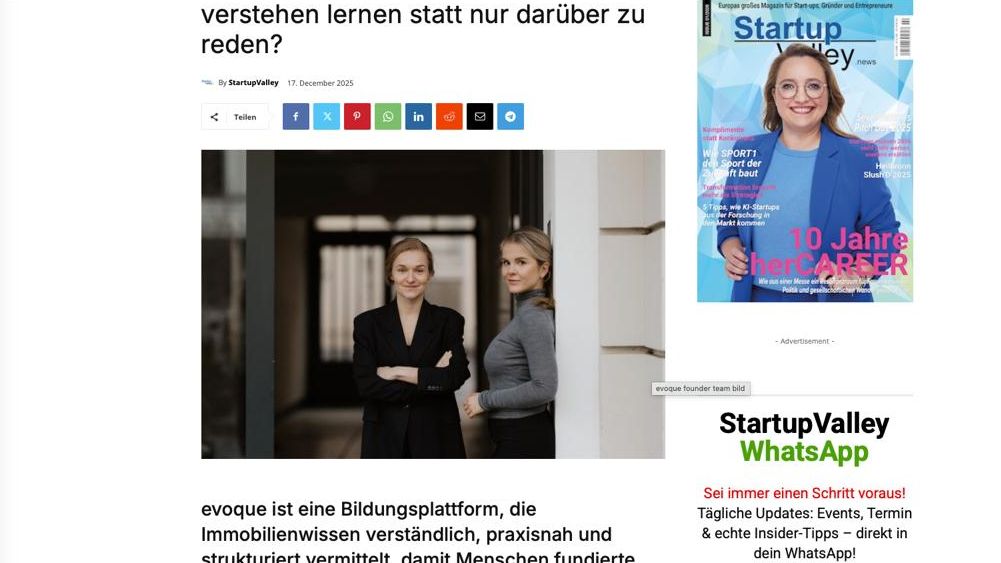Share the article on X (Twitter)

pos(326,116)
